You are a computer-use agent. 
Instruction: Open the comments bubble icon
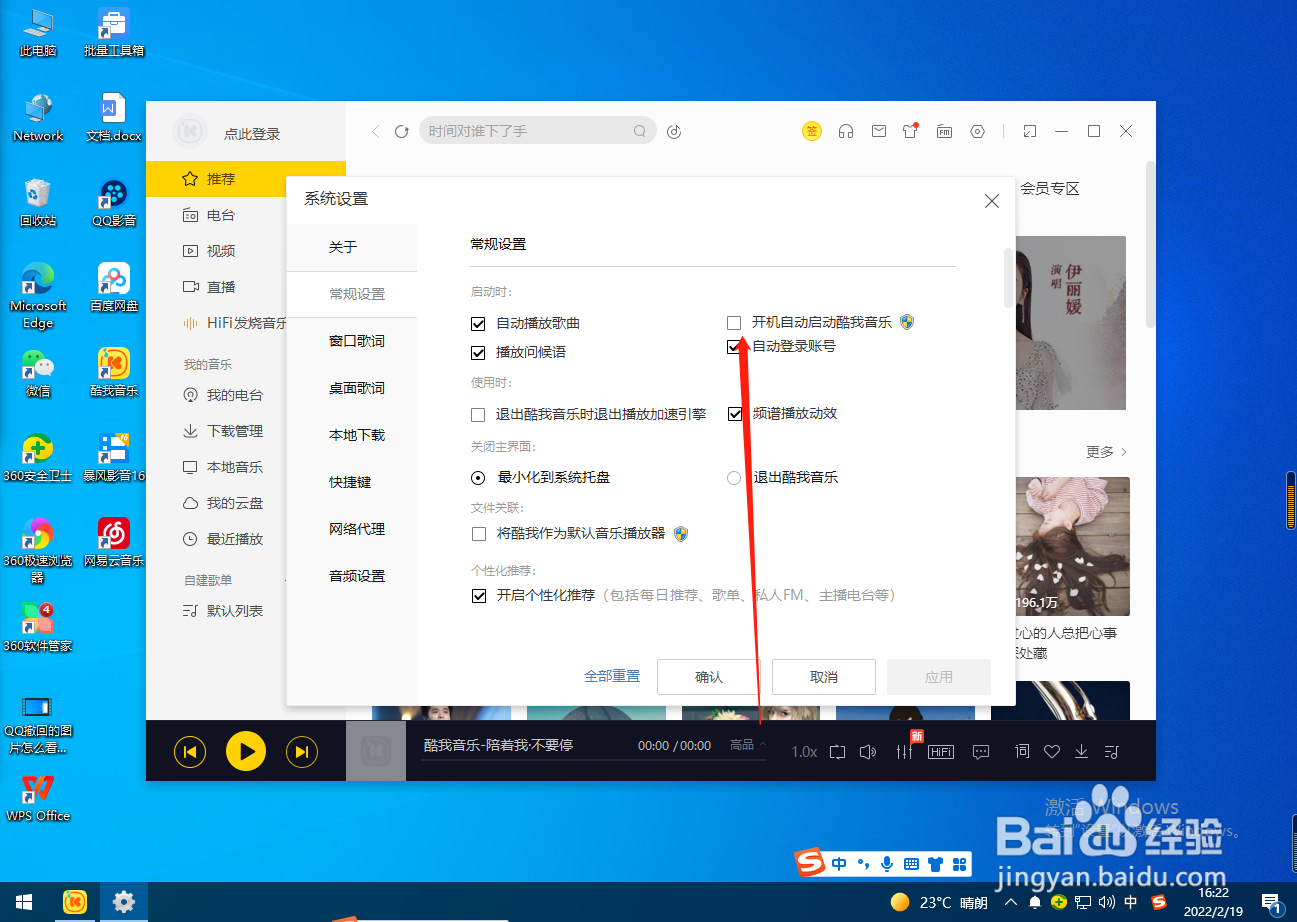click(981, 751)
